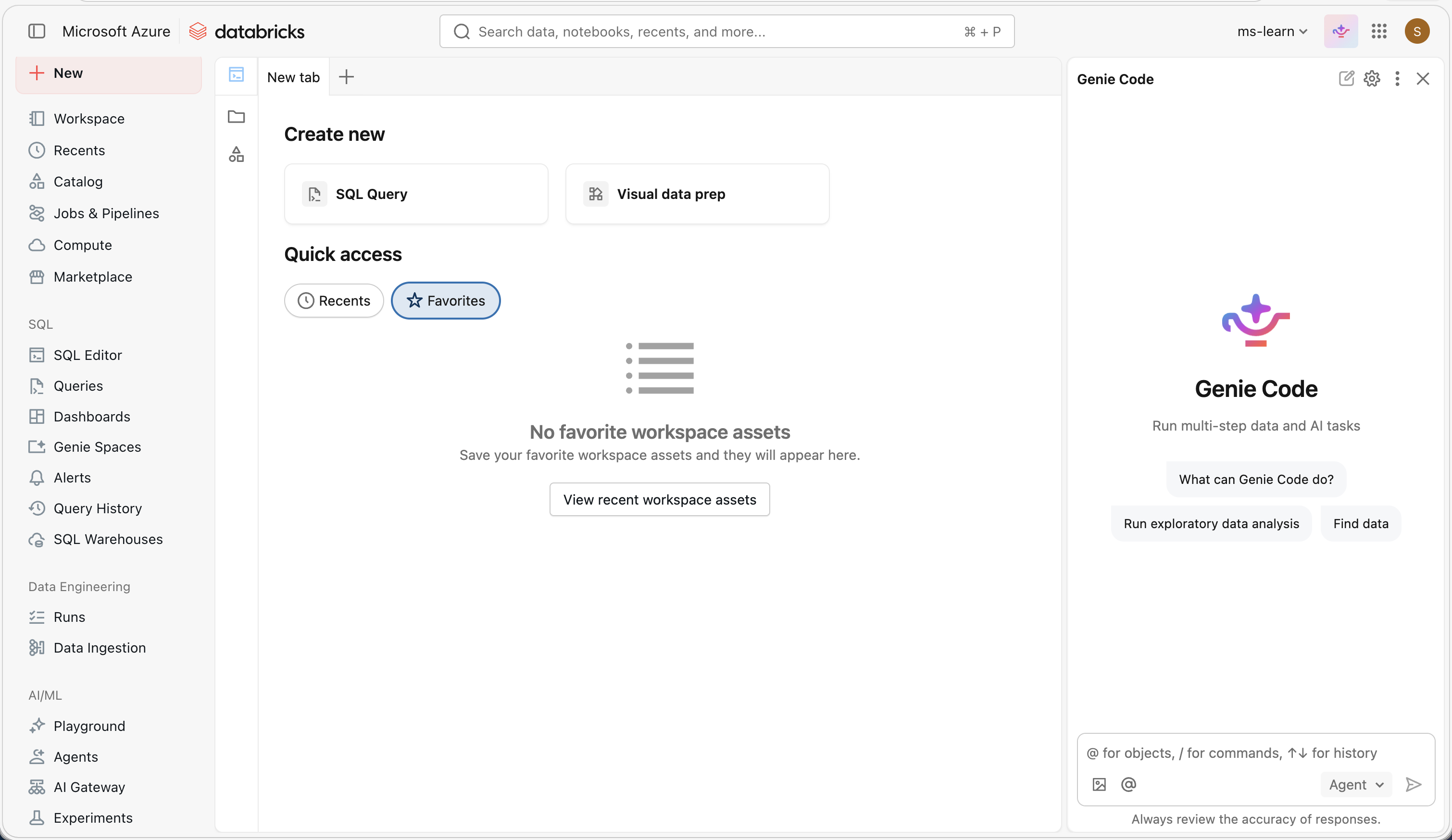Viewport: 1452px width, 840px height.
Task: Open Jobs & Pipelines
Action: [x=108, y=213]
